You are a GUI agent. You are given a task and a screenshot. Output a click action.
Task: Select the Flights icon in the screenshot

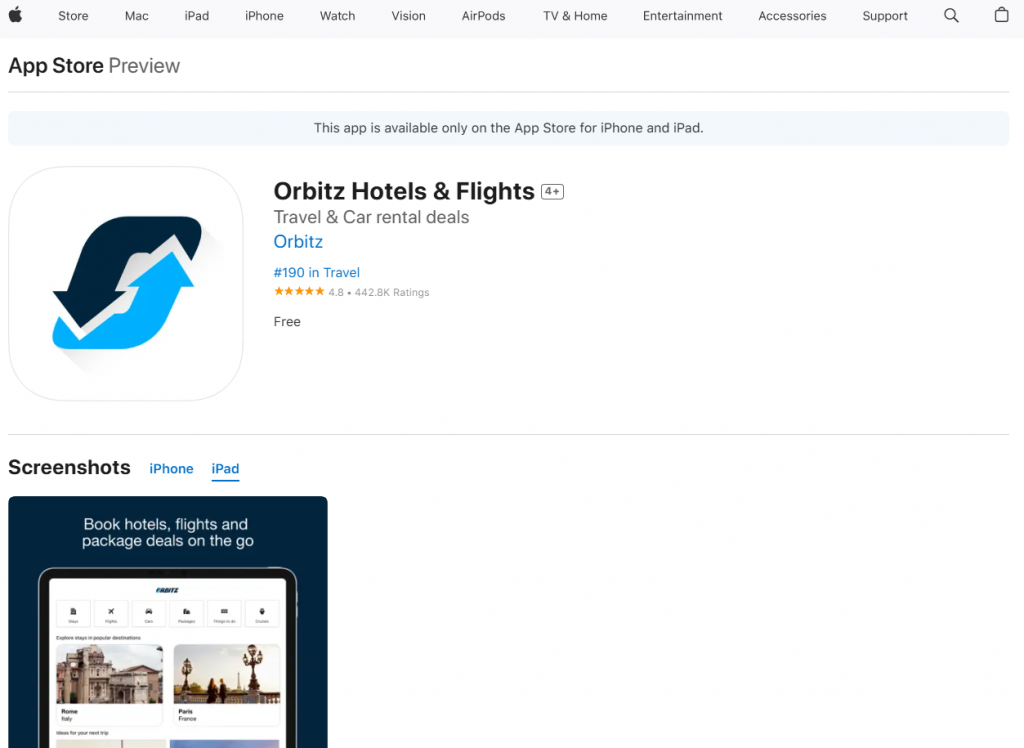pyautogui.click(x=111, y=612)
